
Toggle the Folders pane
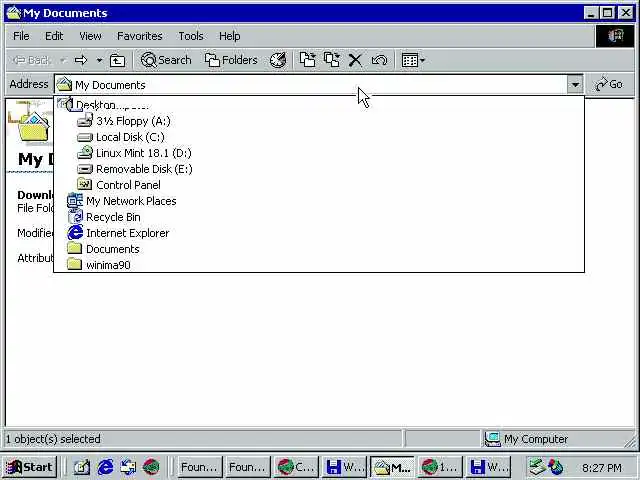coord(231,60)
